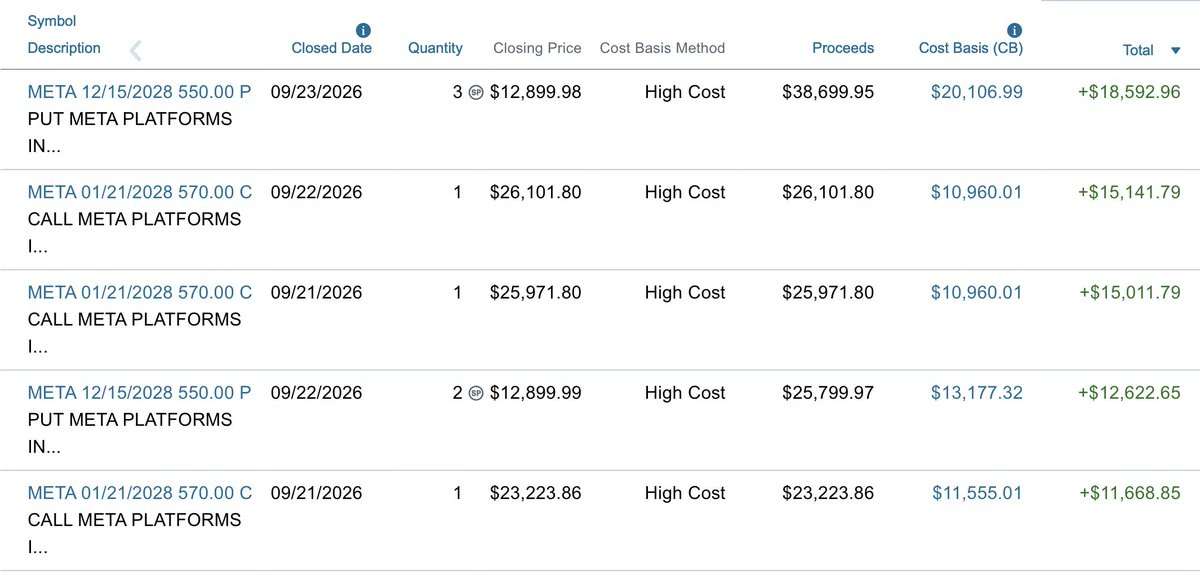
Task: Click the proceeds amount $25,799.97
Action: pyautogui.click(x=828, y=392)
